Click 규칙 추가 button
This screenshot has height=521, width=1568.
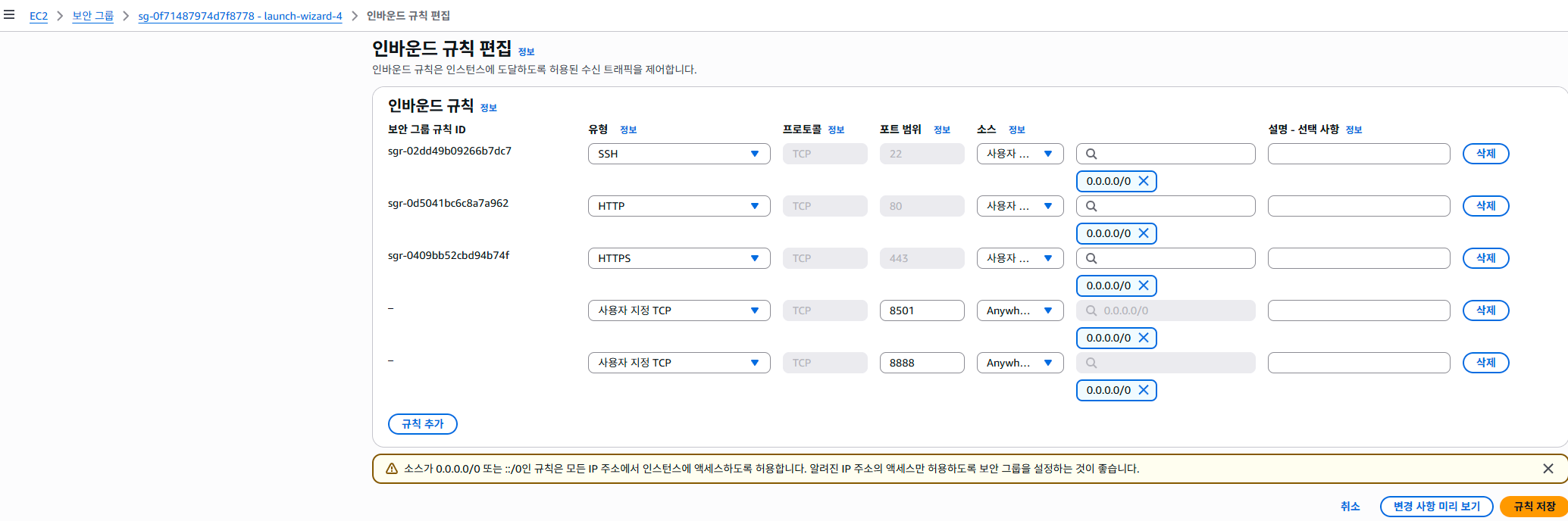tap(423, 424)
